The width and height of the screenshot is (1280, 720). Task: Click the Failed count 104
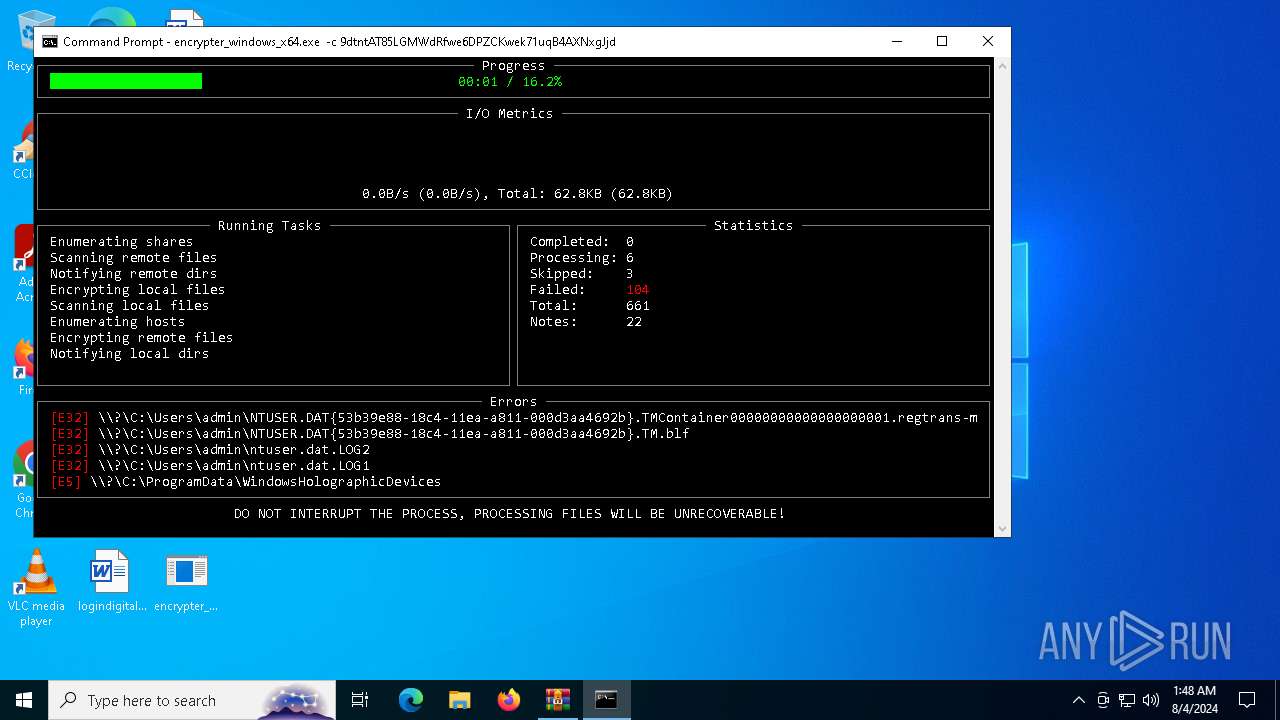(x=637, y=289)
